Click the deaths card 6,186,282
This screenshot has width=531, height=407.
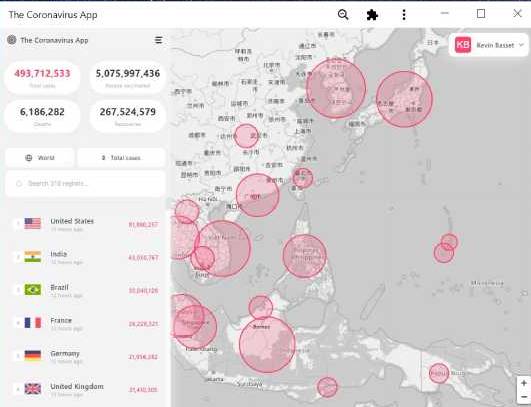coord(42,116)
